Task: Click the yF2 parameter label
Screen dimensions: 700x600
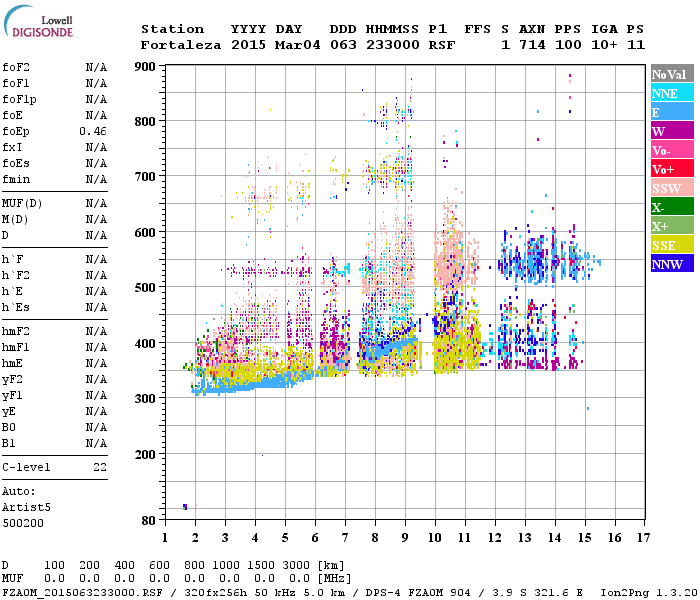Action: point(12,380)
